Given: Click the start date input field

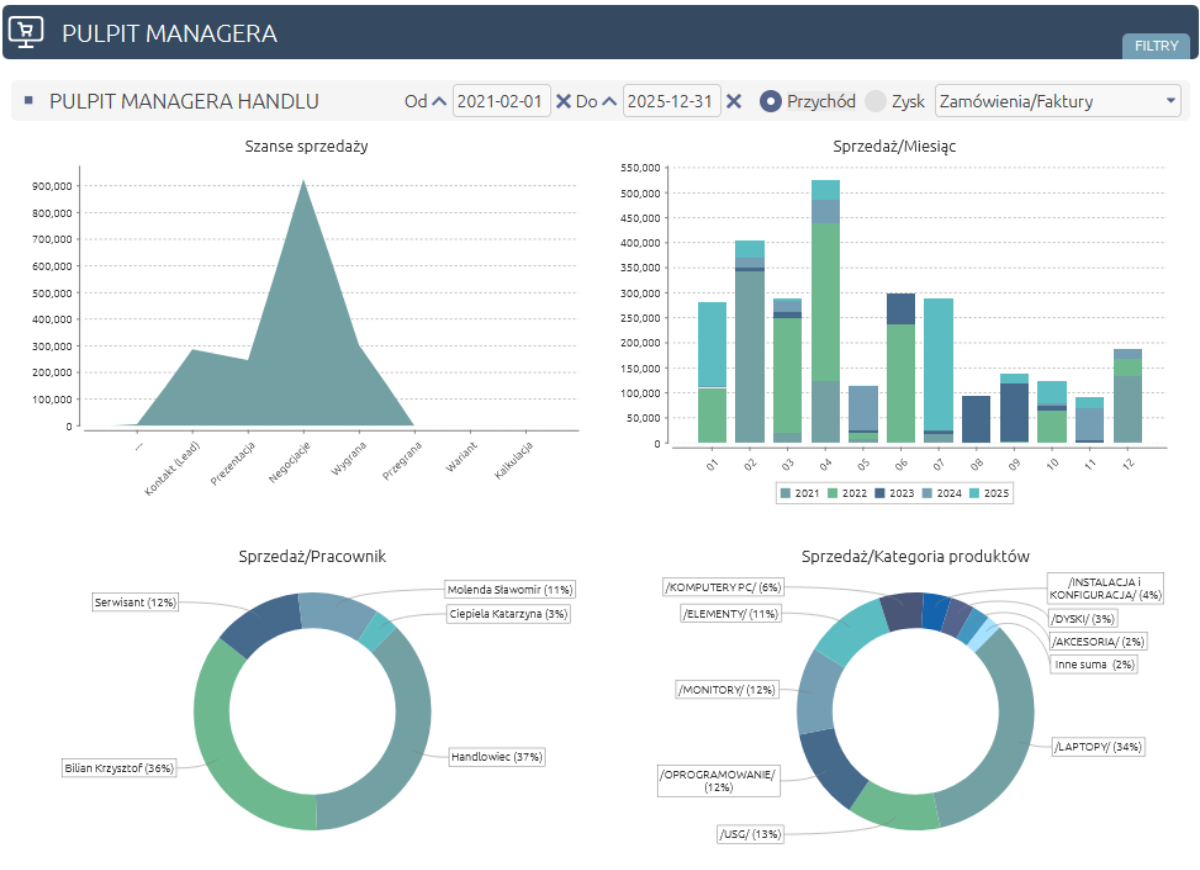Looking at the screenshot, I should [x=501, y=101].
